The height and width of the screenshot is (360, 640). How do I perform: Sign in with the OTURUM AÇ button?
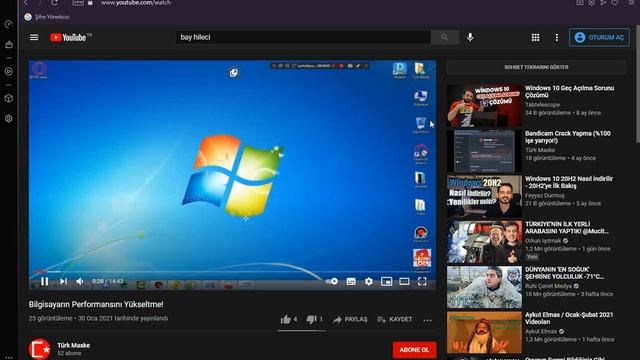599,38
